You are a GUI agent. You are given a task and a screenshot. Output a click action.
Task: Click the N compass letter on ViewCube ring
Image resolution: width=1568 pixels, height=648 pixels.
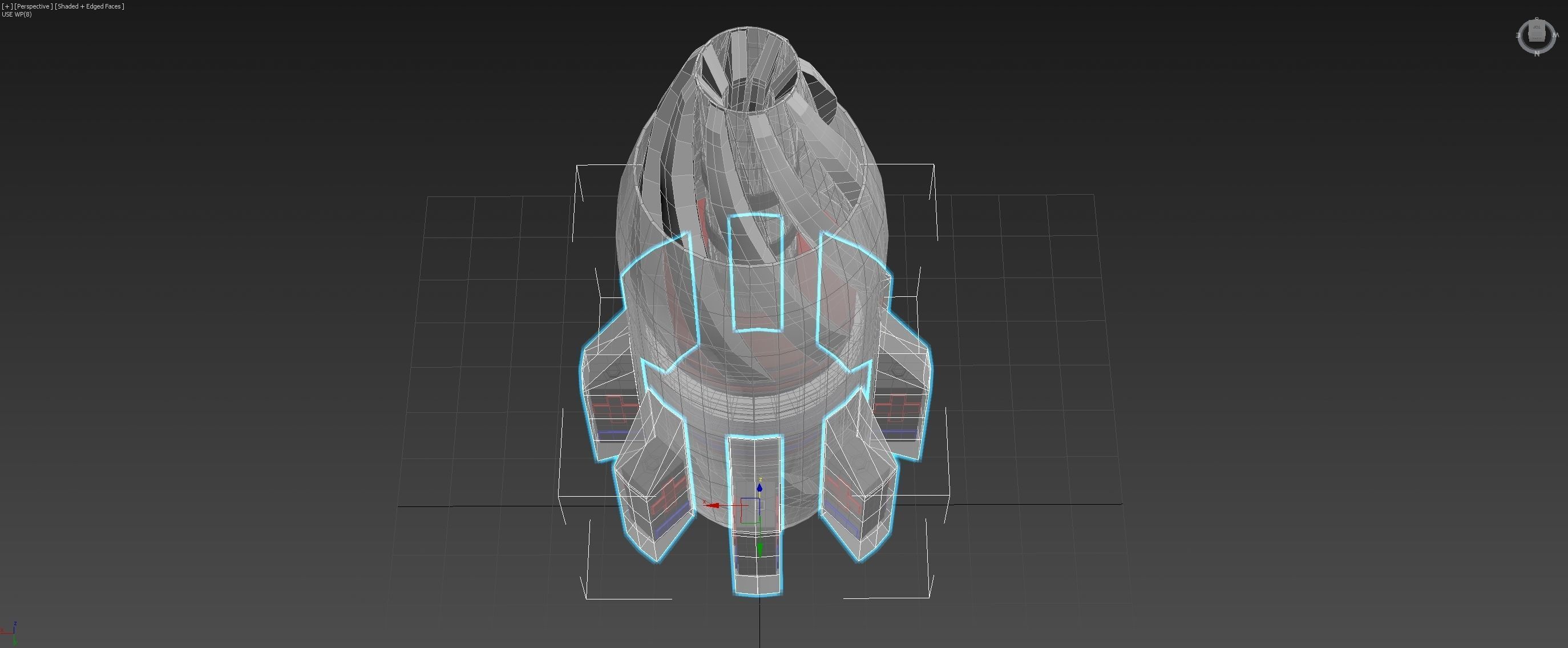(x=1537, y=54)
